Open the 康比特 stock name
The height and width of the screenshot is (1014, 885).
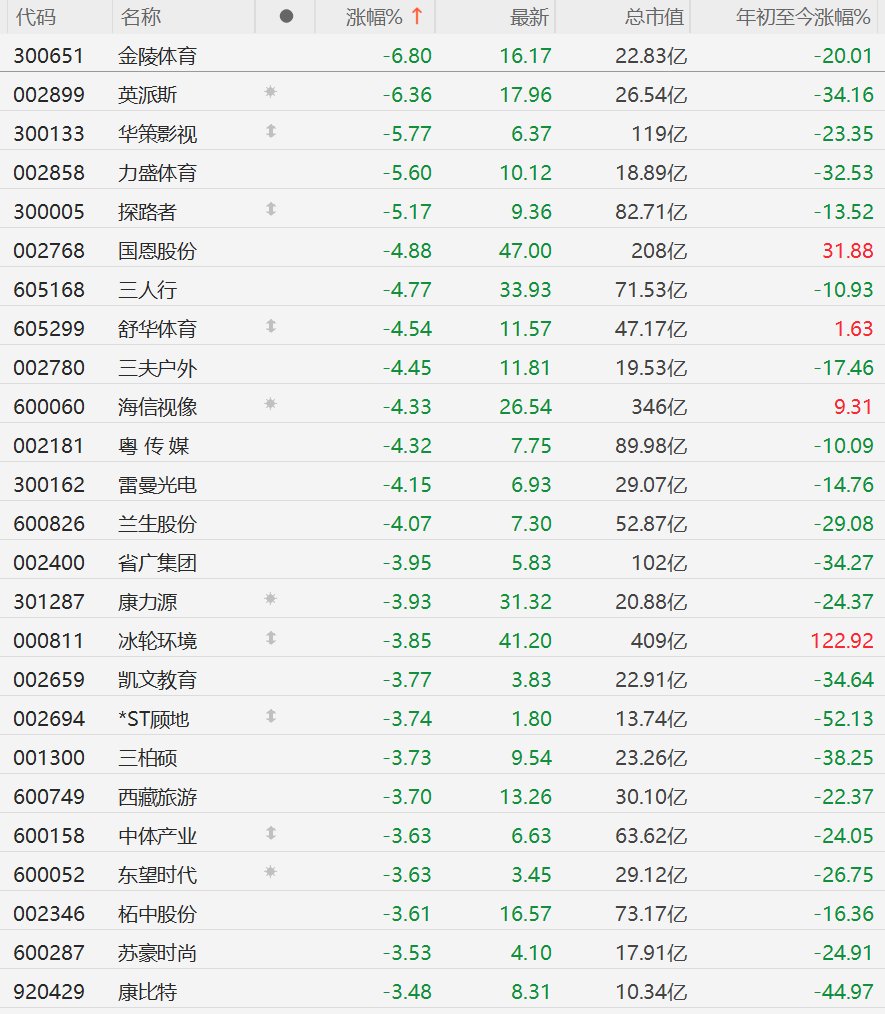coord(147,992)
